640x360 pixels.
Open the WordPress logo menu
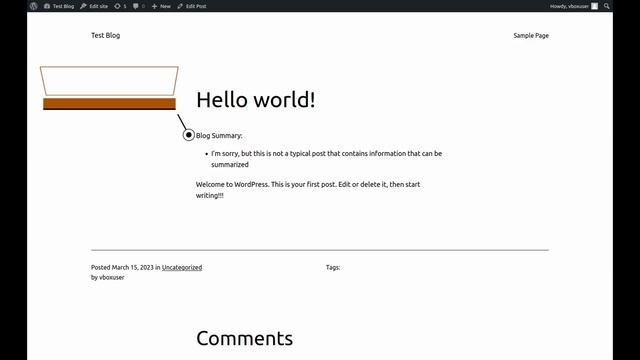pos(34,6)
